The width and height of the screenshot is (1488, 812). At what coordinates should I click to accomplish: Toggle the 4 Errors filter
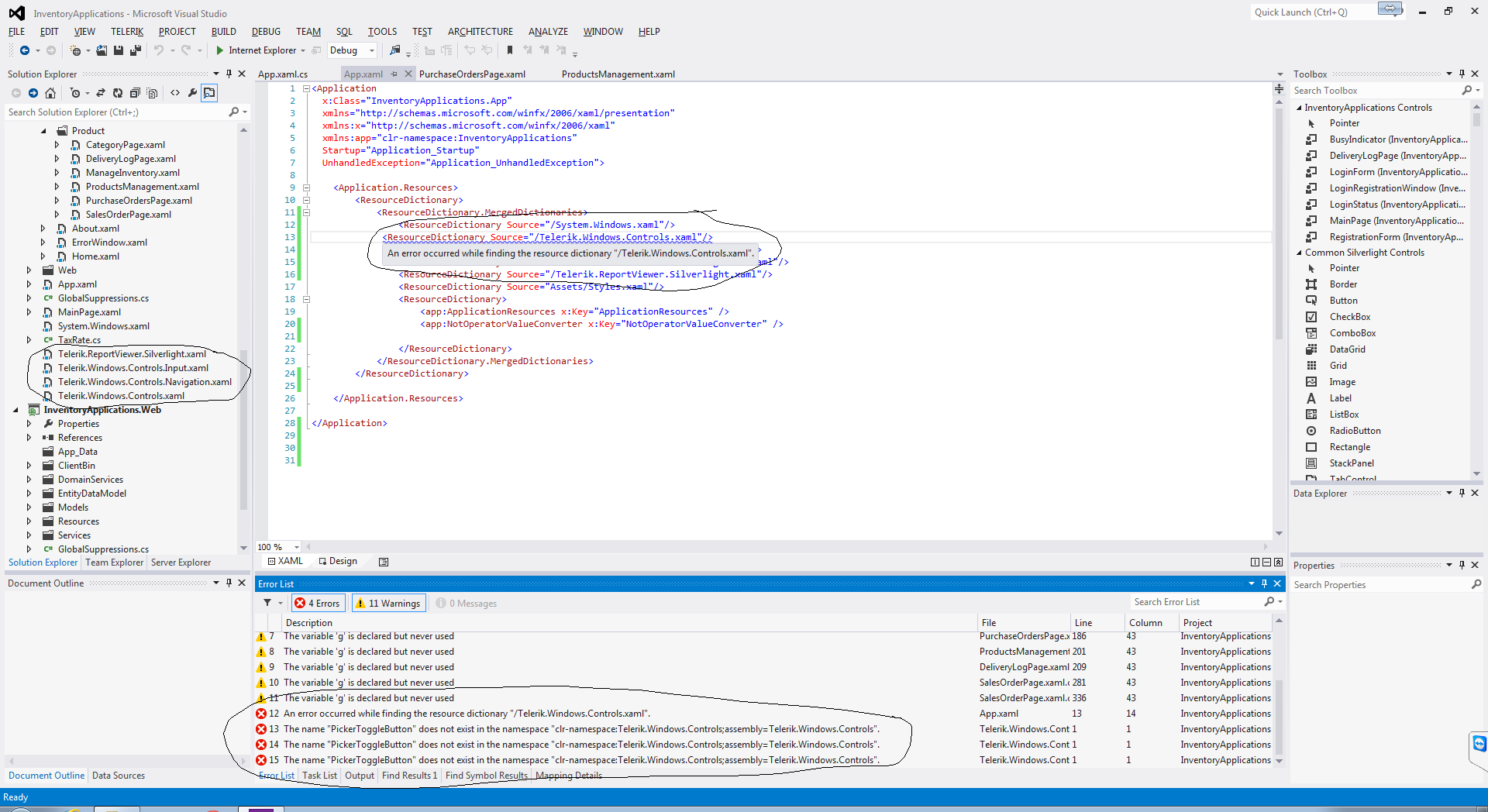coord(318,604)
